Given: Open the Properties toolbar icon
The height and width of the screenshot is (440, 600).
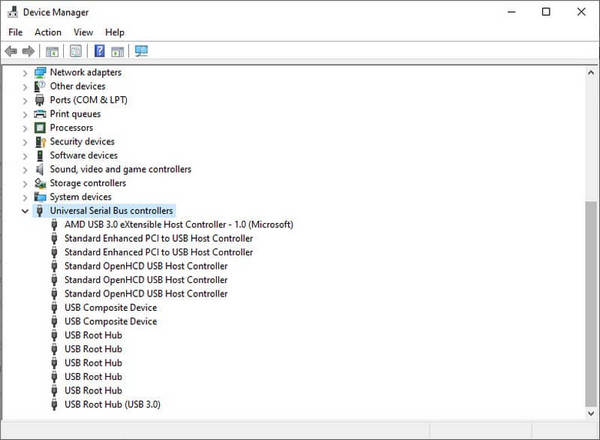Looking at the screenshot, I should pos(76,51).
